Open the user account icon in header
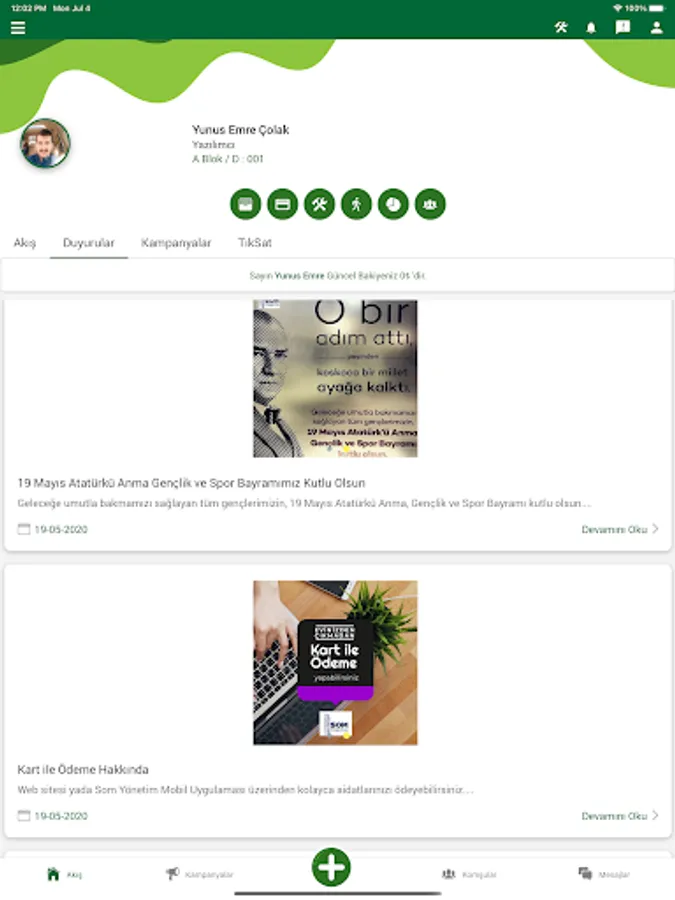This screenshot has height=900, width=675. click(656, 28)
